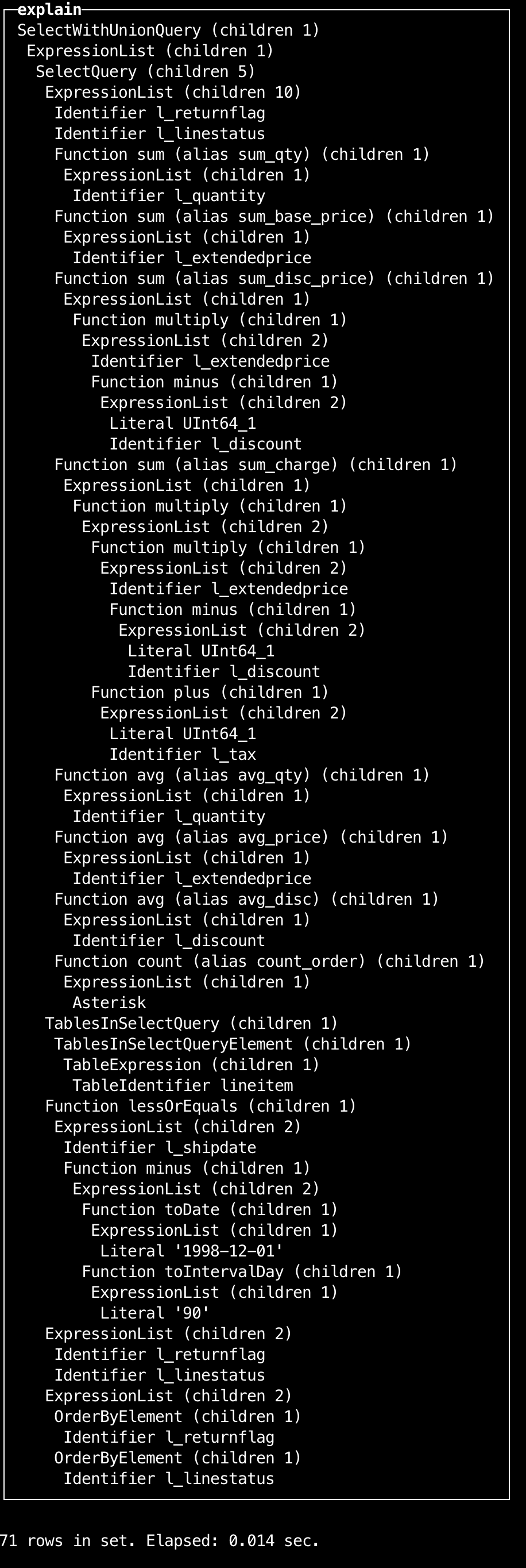
Task: Select the Identifier l_tax line
Action: pyautogui.click(x=183, y=754)
